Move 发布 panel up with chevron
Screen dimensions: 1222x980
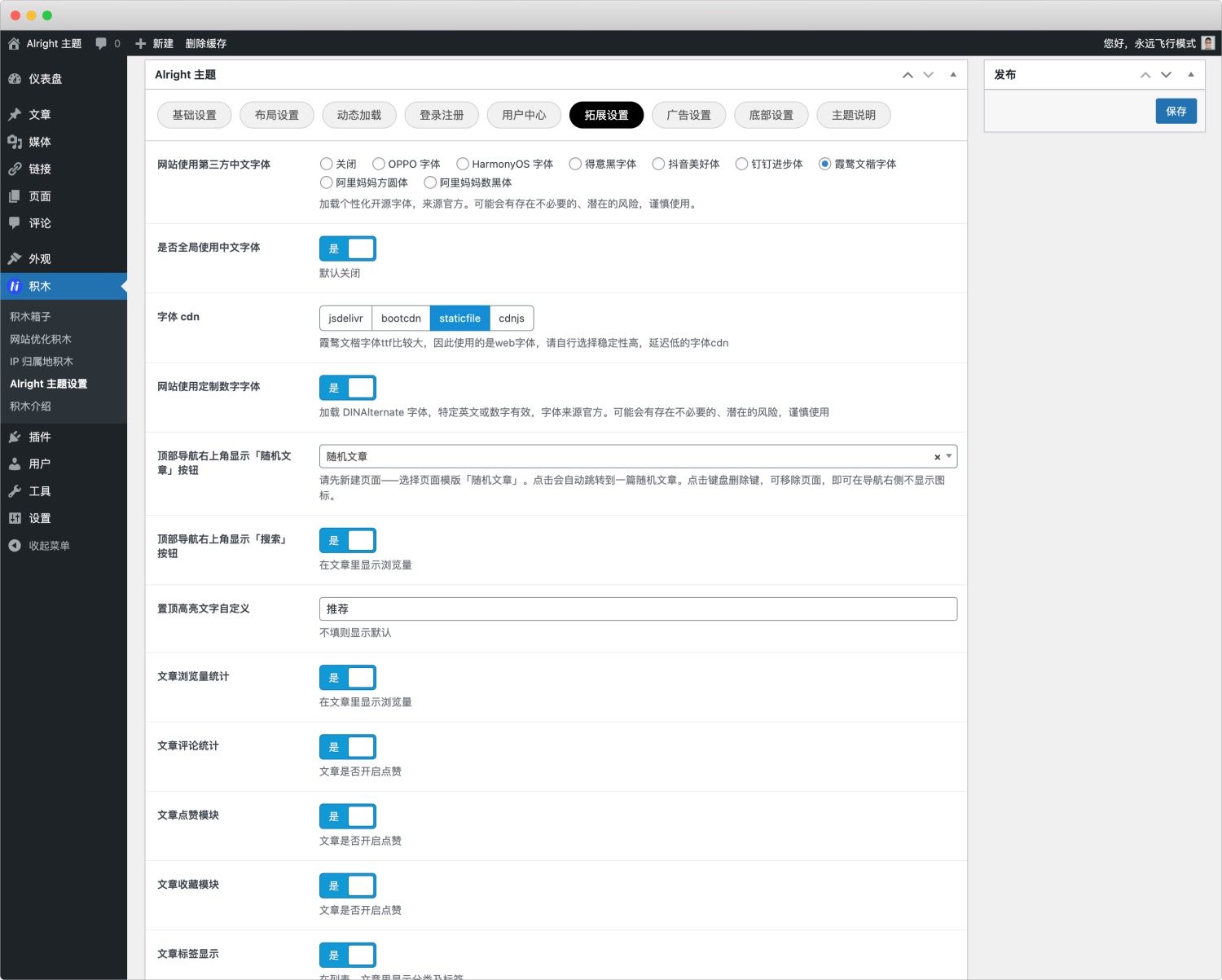pos(1145,75)
